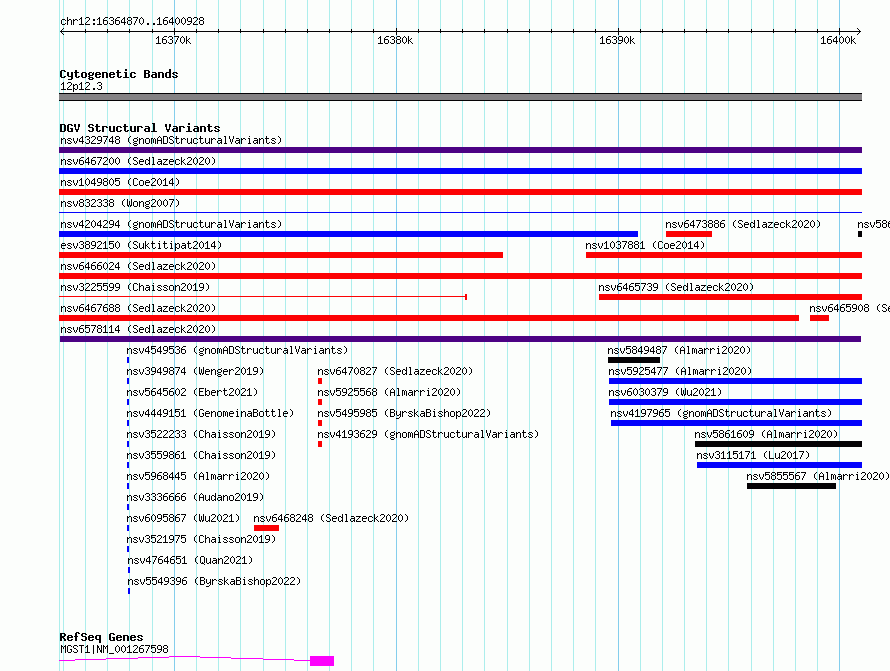
Task: Click the 12p12.3 cytogenetic band bar
Action: tap(460, 97)
